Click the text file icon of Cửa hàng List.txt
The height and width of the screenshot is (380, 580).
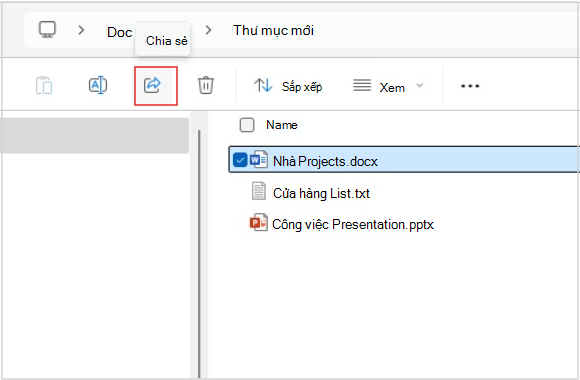258,191
